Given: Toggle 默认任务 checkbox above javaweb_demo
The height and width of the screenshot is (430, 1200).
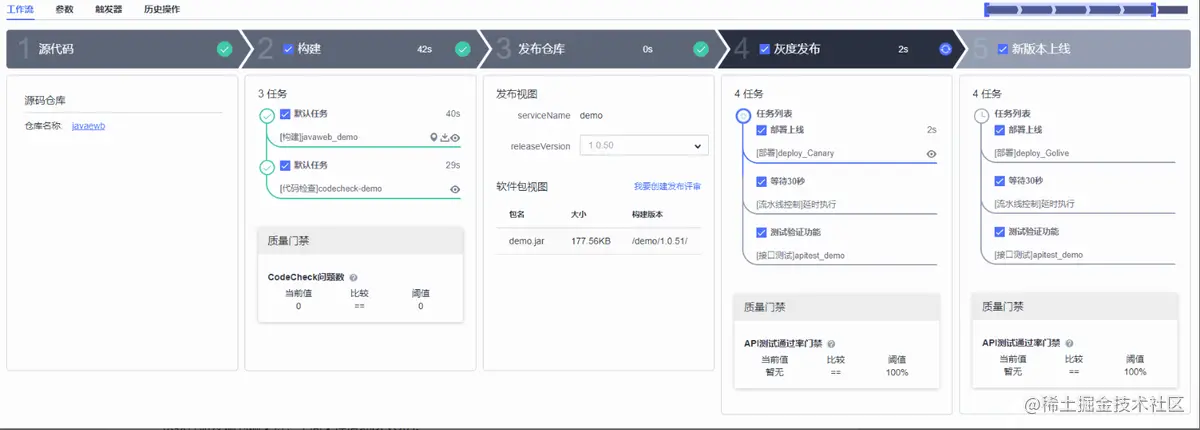Looking at the screenshot, I should coord(285,114).
